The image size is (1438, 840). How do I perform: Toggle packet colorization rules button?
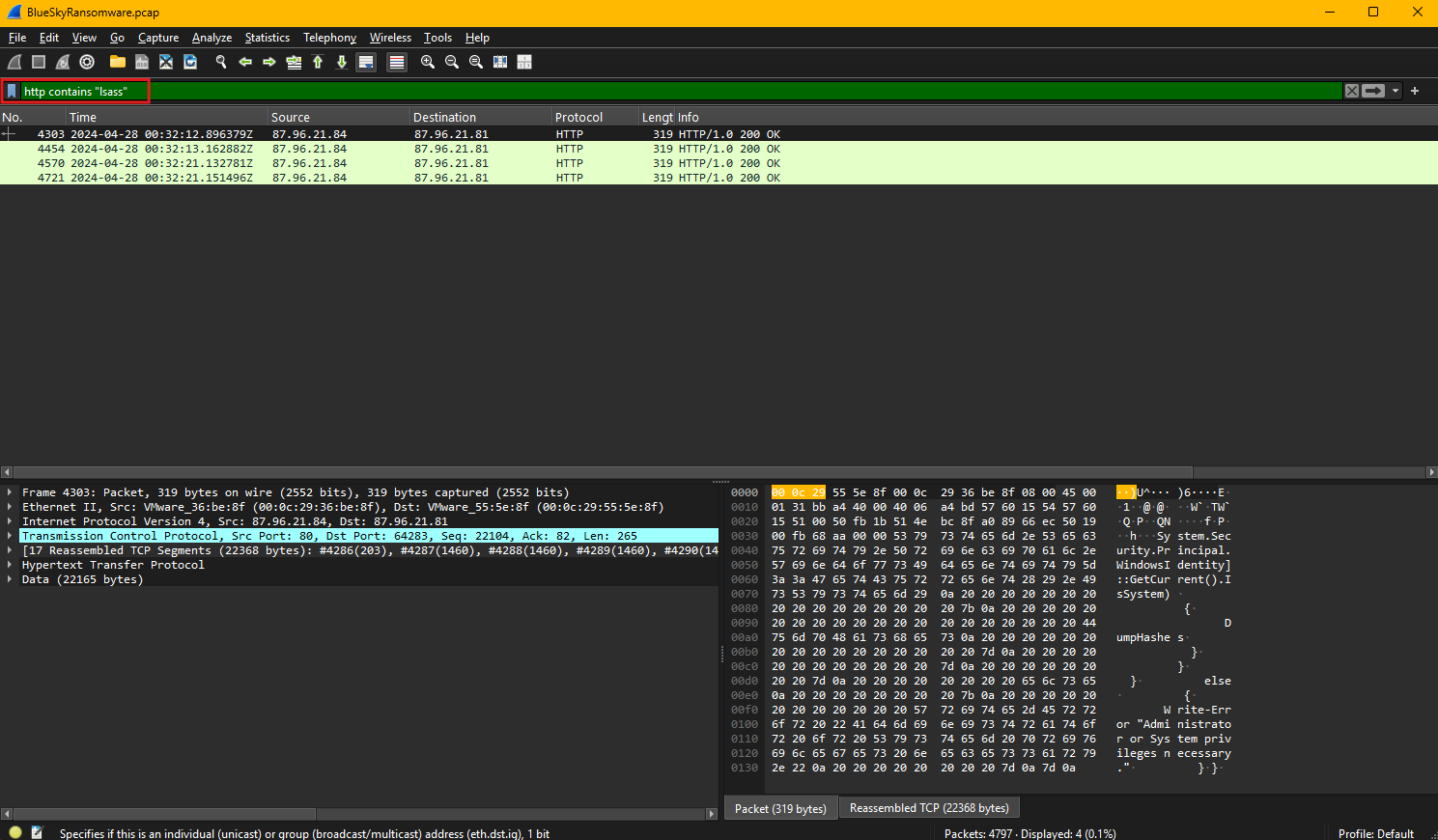(x=397, y=62)
